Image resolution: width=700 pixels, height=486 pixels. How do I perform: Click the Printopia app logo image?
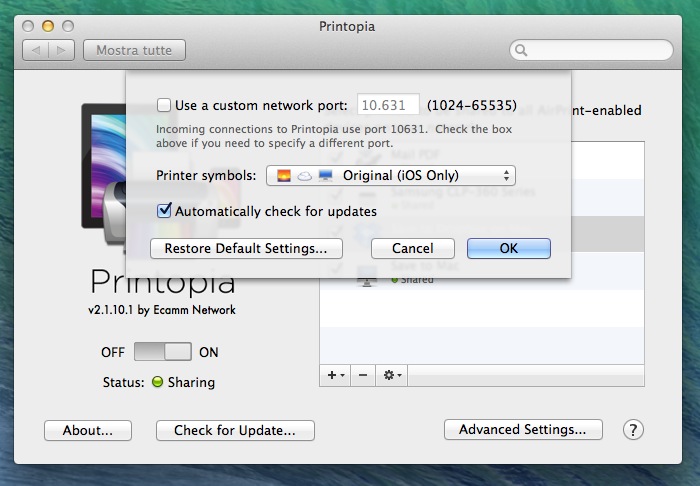[x=103, y=180]
